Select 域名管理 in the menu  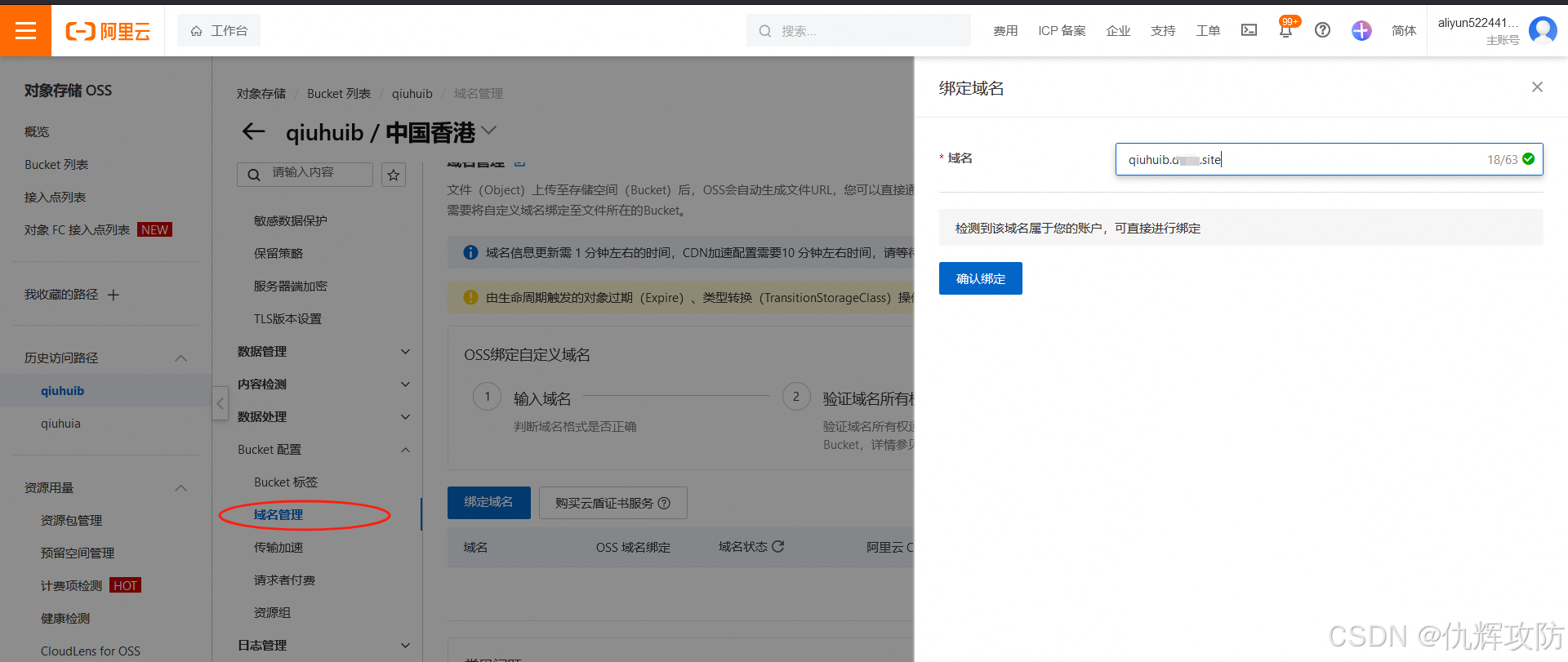(278, 514)
